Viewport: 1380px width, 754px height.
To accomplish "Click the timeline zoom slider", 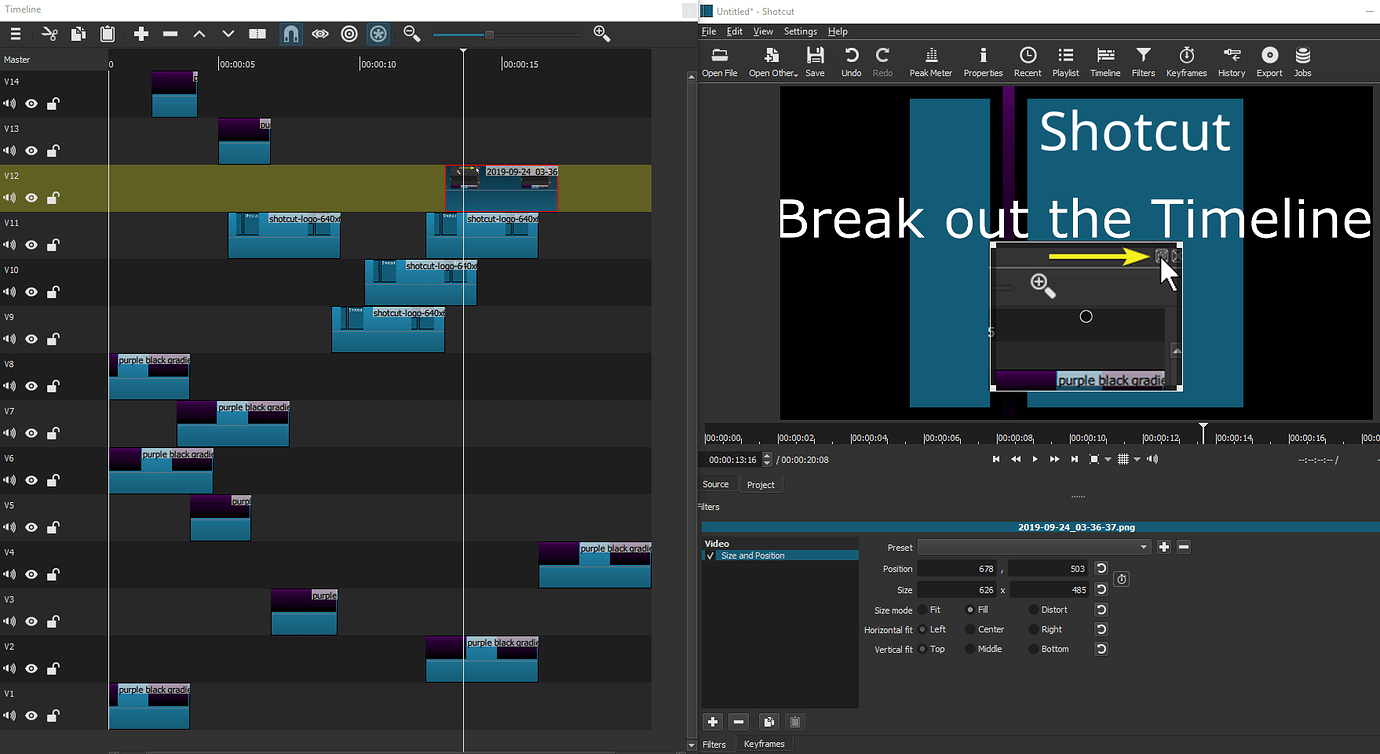I will 487,33.
